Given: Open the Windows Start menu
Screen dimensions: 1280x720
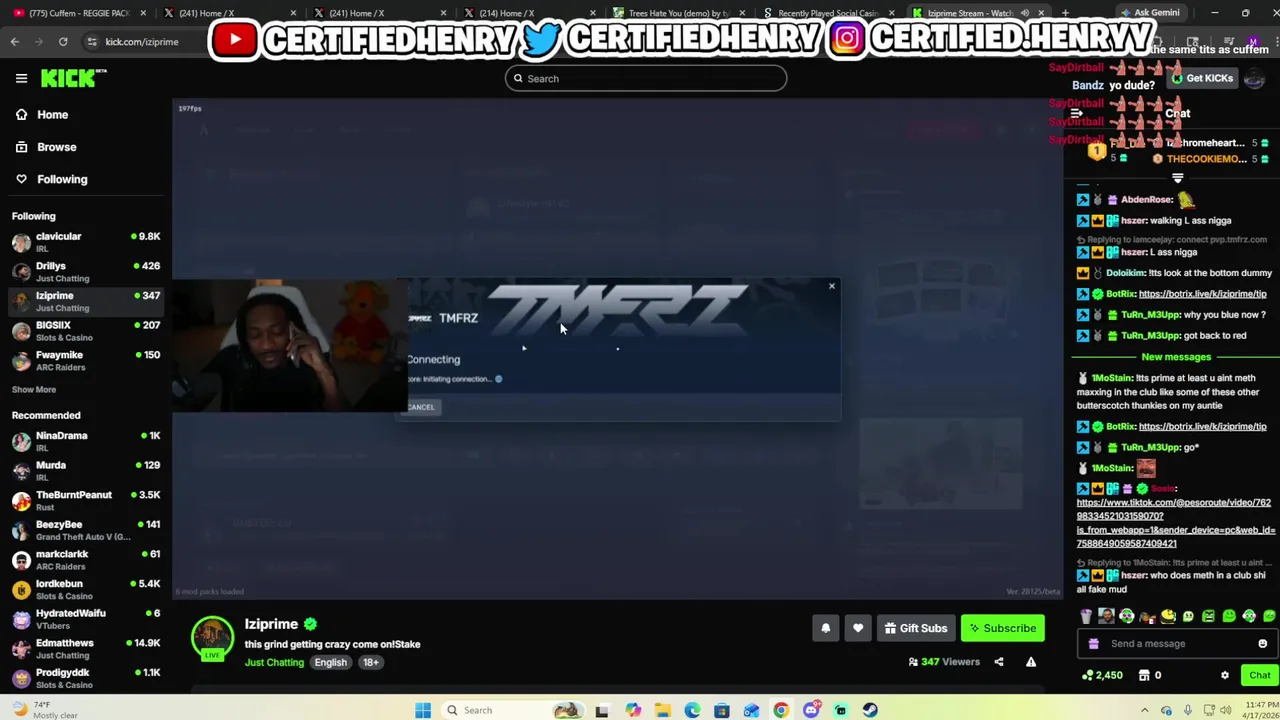Looking at the screenshot, I should 423,710.
